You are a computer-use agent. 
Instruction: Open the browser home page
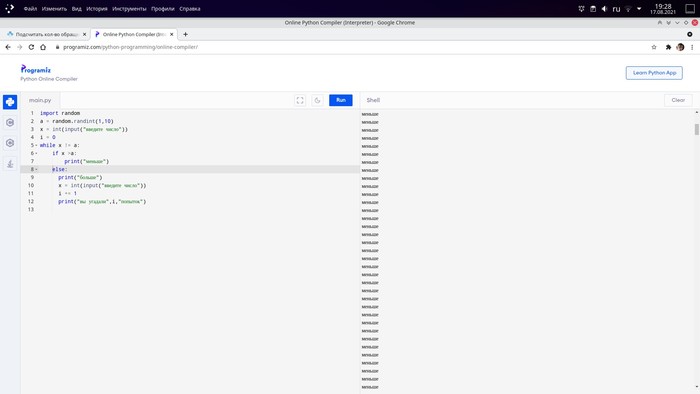43,47
